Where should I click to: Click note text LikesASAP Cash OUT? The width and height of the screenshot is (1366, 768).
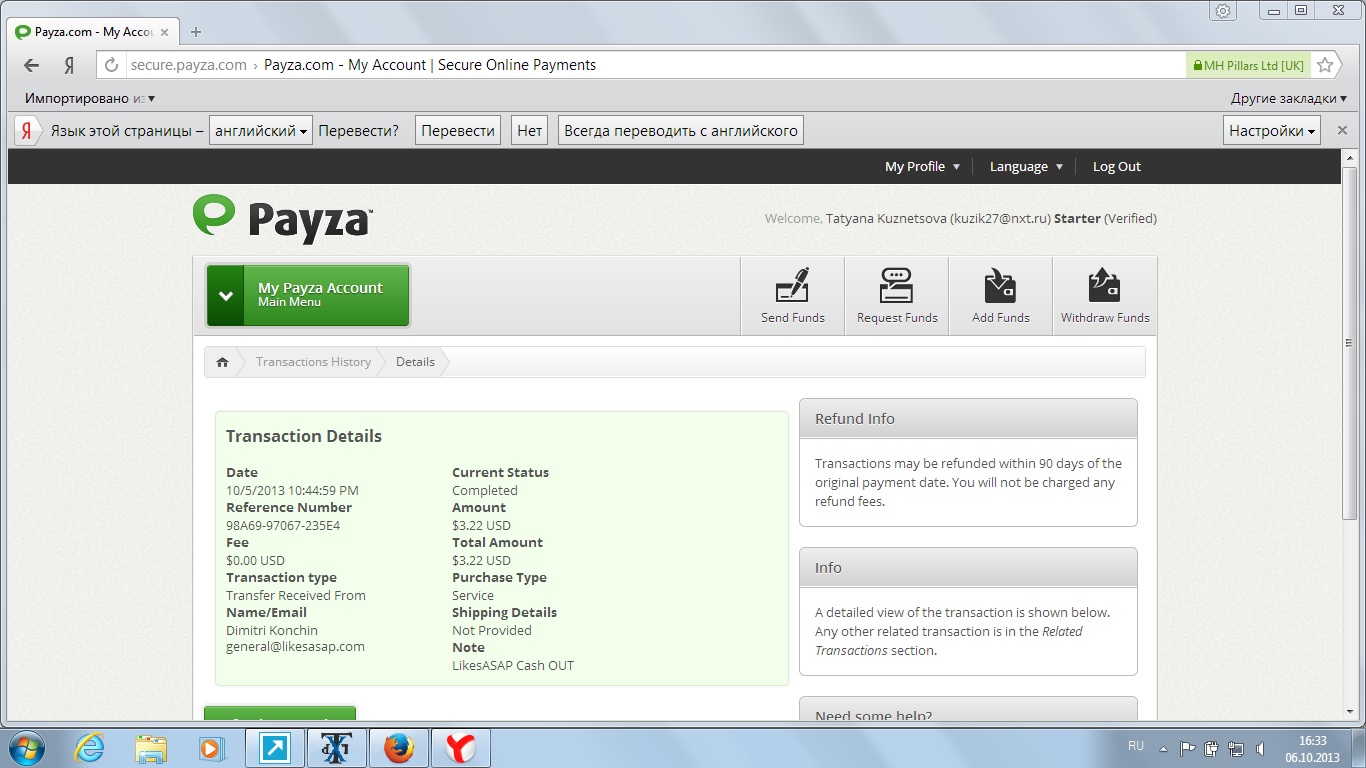tap(513, 665)
